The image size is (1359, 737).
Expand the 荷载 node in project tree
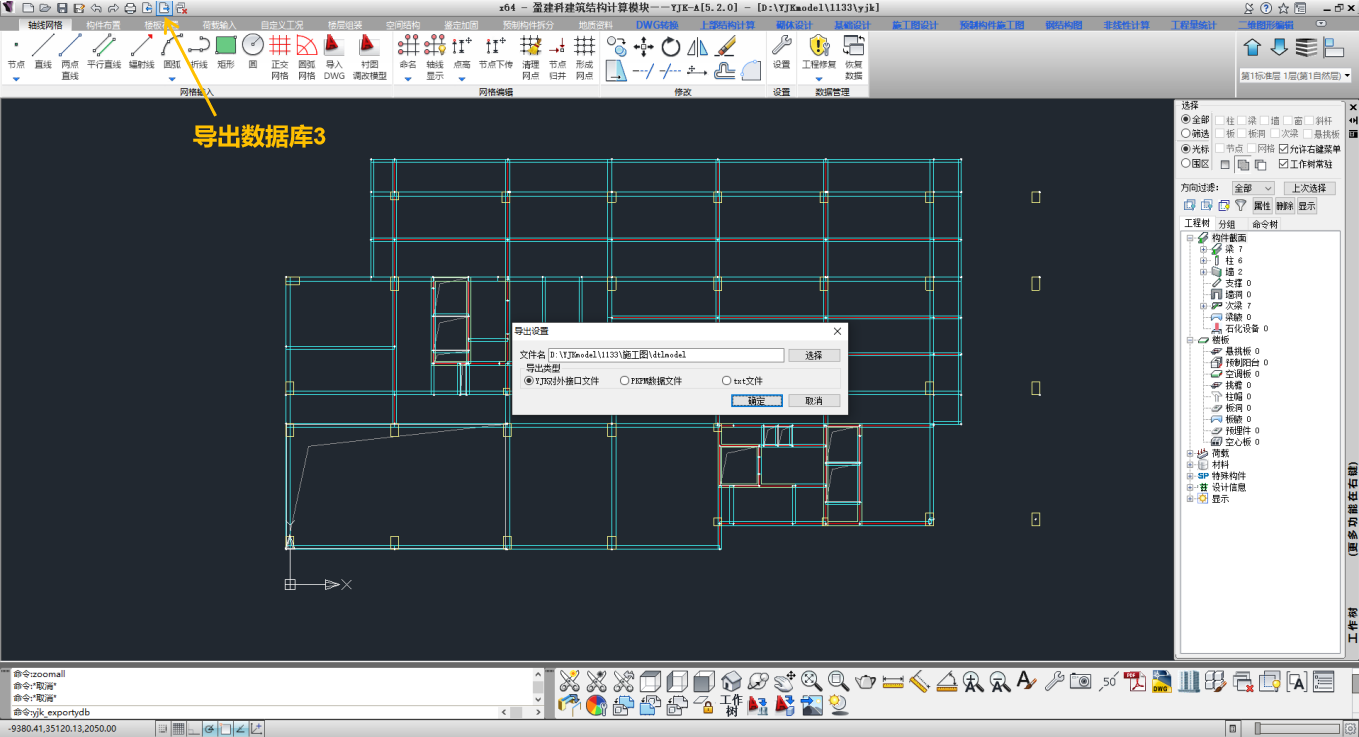coord(1190,453)
